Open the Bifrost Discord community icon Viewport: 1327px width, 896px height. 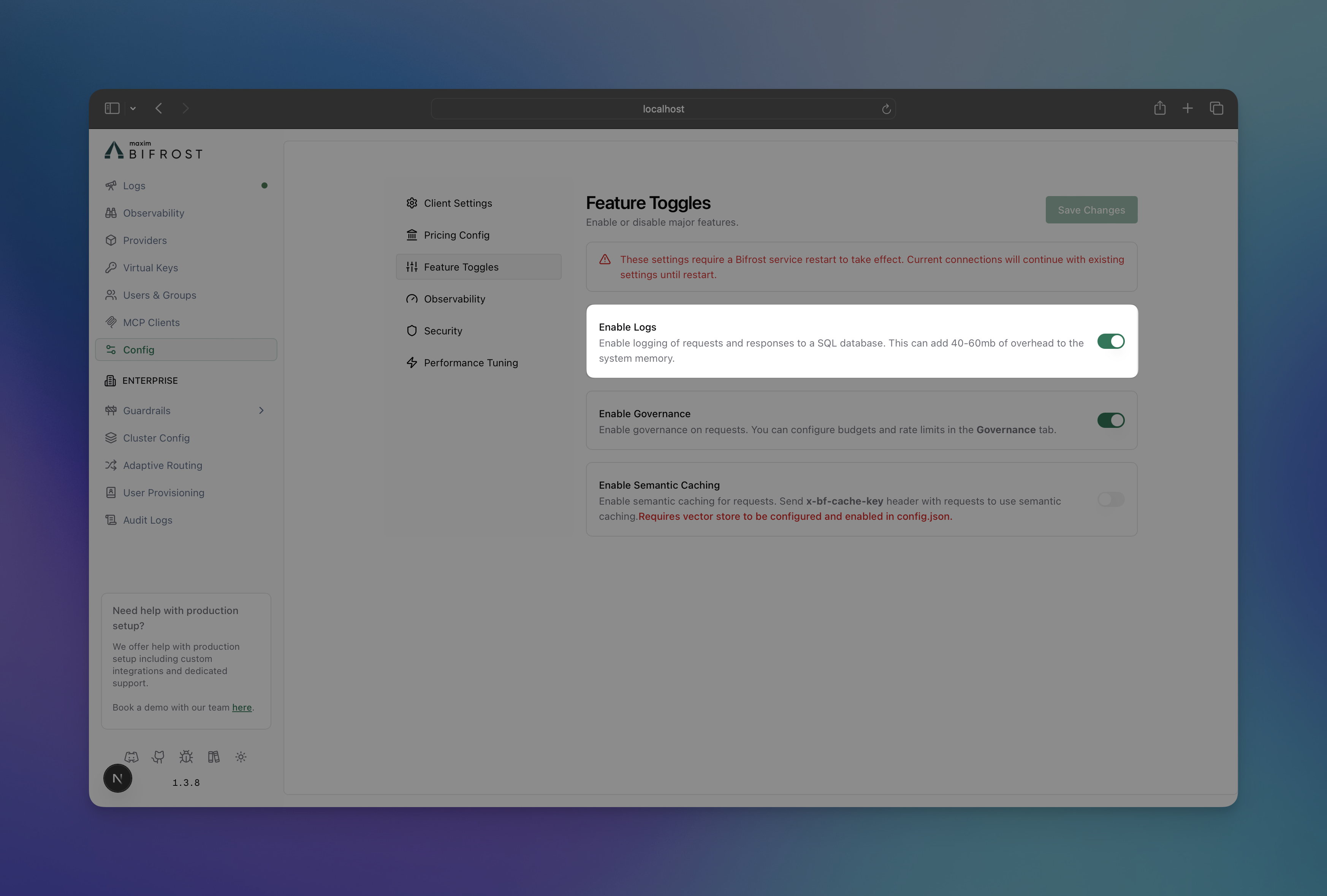pos(131,757)
